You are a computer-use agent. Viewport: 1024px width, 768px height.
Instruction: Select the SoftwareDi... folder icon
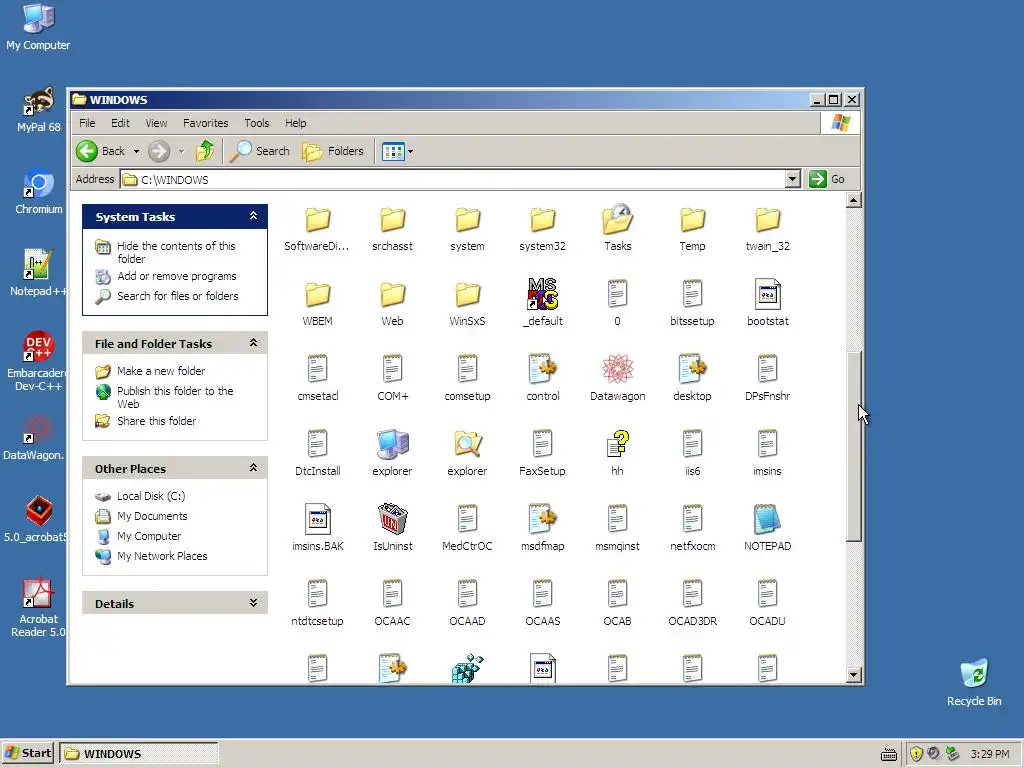coord(317,220)
